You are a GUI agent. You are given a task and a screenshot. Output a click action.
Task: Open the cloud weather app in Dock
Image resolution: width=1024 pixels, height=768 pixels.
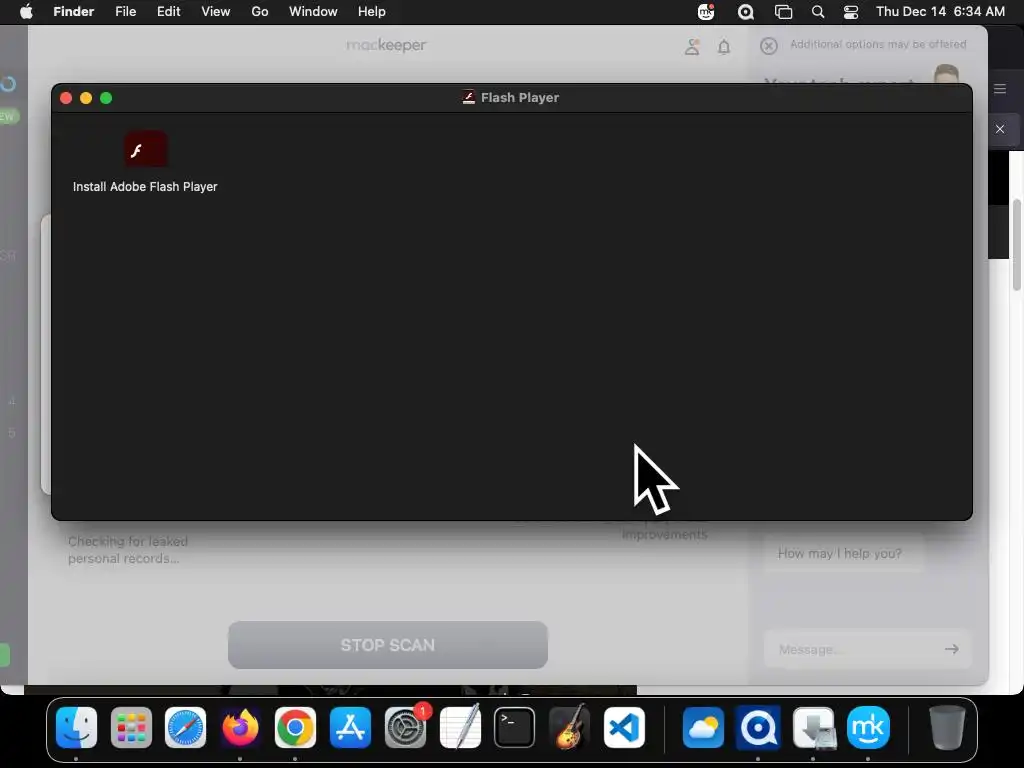tap(703, 728)
